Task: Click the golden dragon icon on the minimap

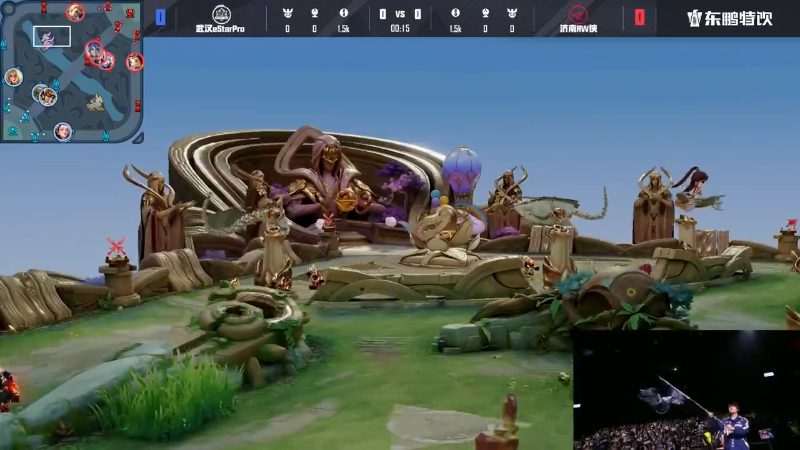Action: point(96,103)
